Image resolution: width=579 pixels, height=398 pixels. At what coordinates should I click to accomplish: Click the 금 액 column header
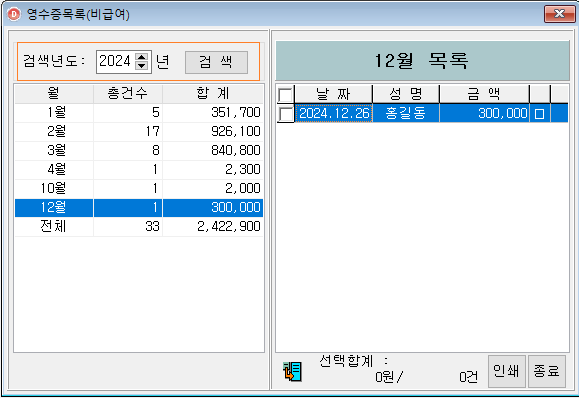(x=484, y=94)
